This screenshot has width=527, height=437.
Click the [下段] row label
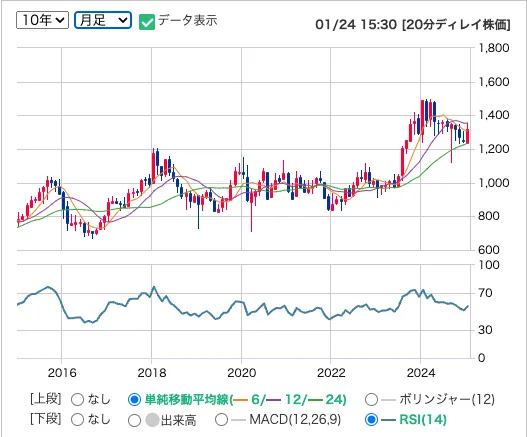tap(46, 419)
